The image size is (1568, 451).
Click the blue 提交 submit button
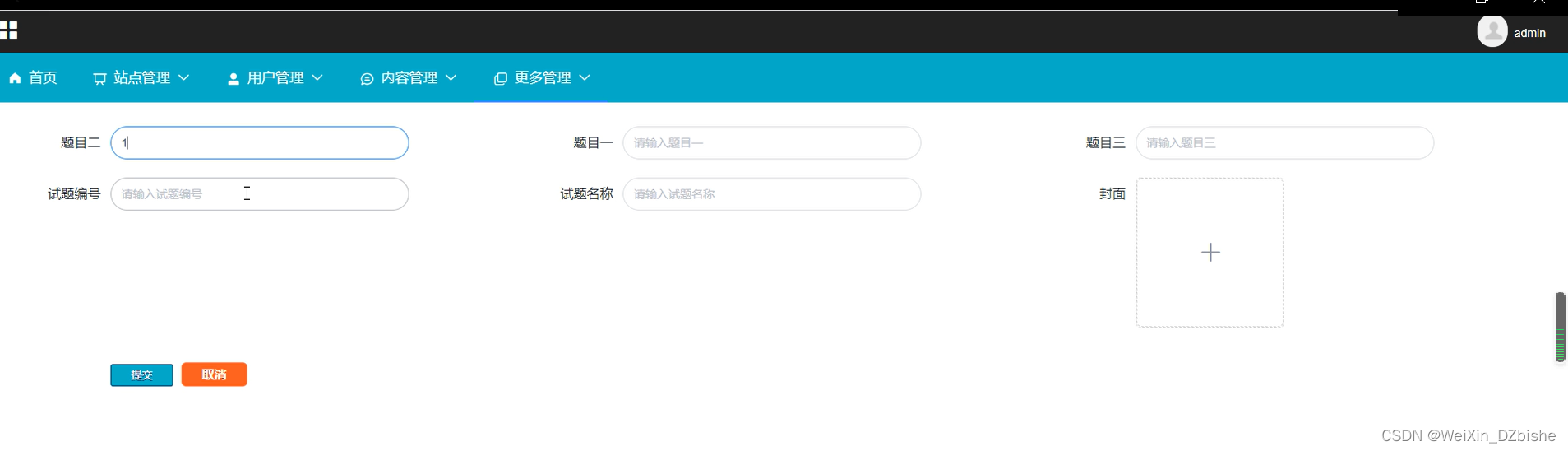141,374
